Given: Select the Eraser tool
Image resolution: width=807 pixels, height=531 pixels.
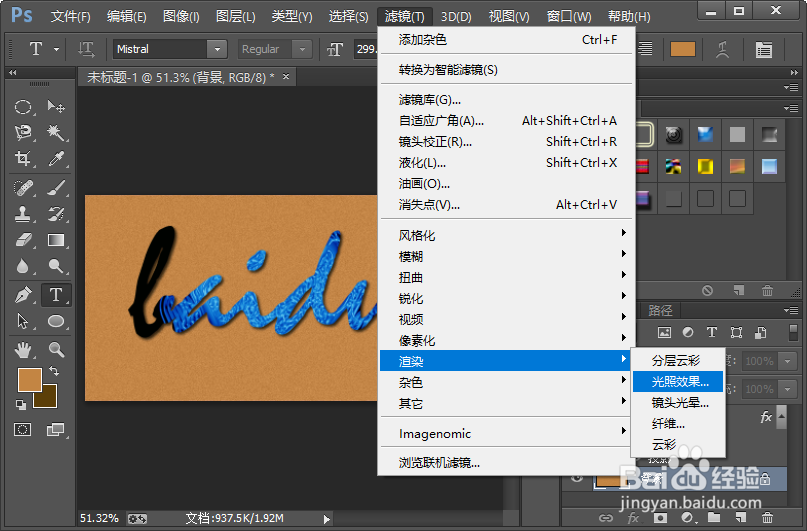Looking at the screenshot, I should point(23,240).
